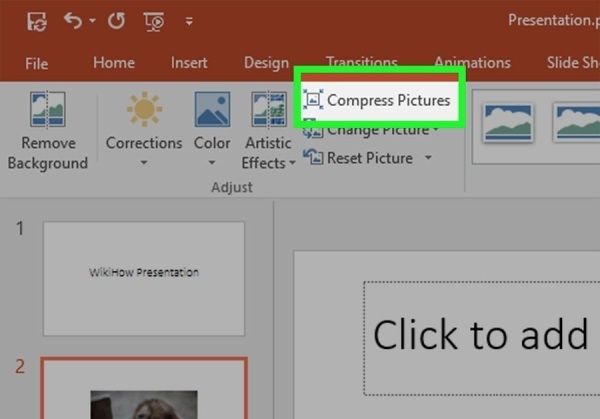Expand the Reset Picture dropdown arrow
This screenshot has height=419, width=600.
point(428,158)
